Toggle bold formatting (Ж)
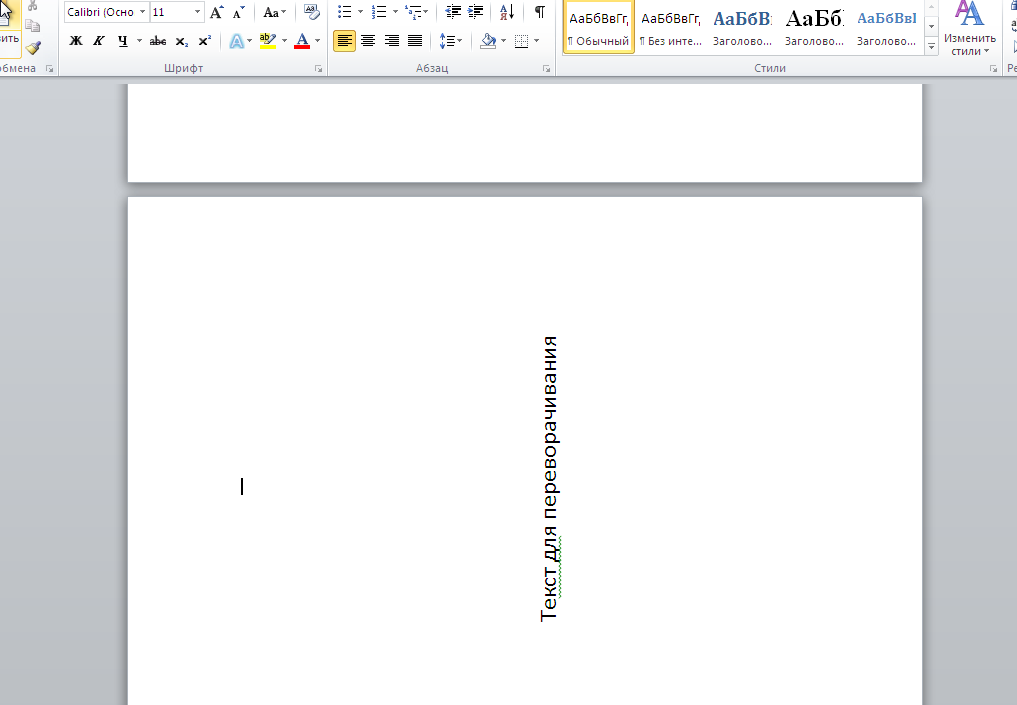 76,41
